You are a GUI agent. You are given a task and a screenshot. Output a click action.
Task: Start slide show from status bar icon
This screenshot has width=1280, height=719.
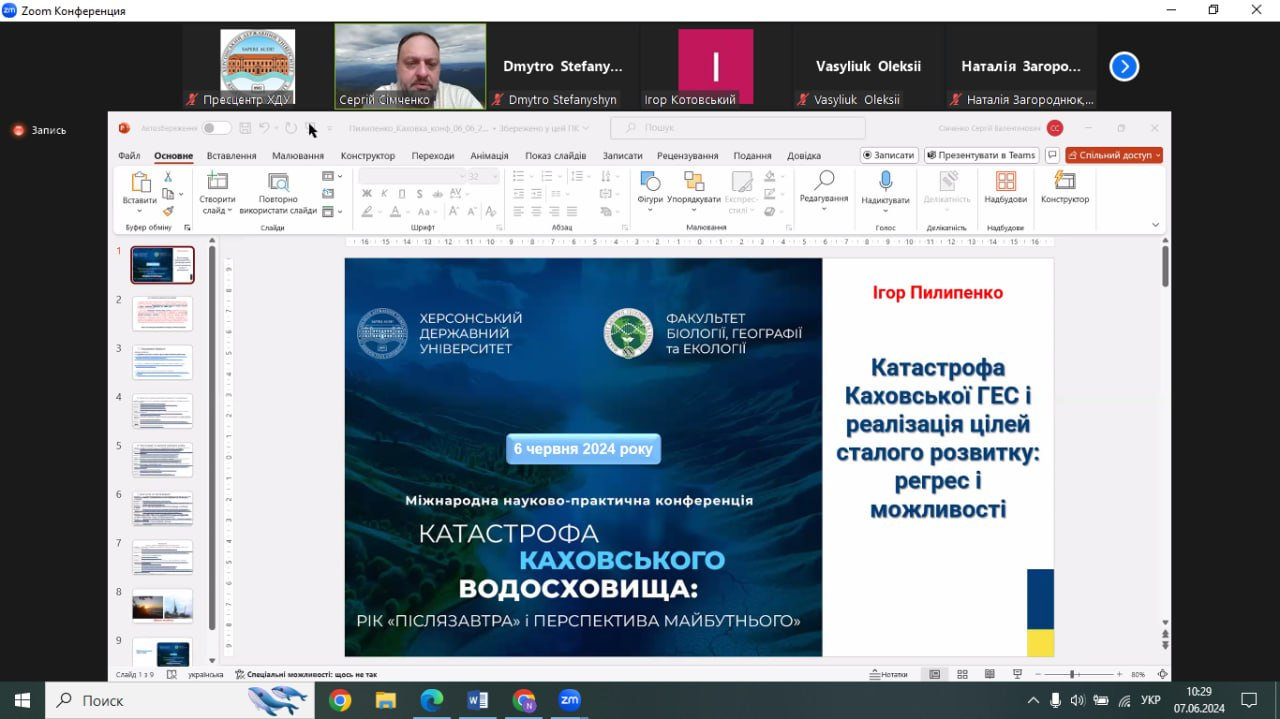point(1017,674)
